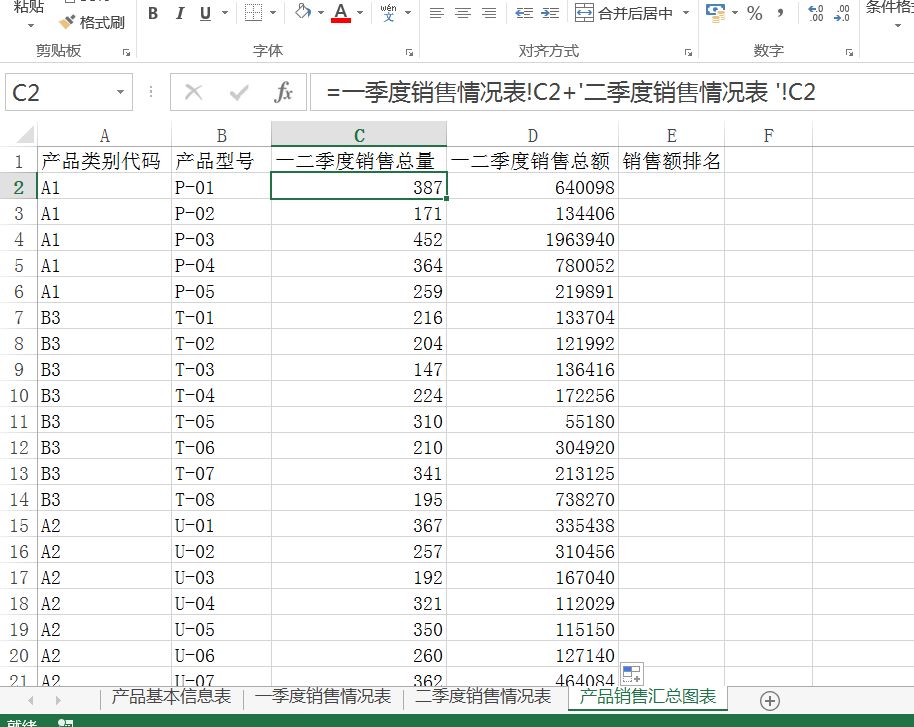Toggle bold formatting
The height and width of the screenshot is (727, 914).
click(x=153, y=14)
